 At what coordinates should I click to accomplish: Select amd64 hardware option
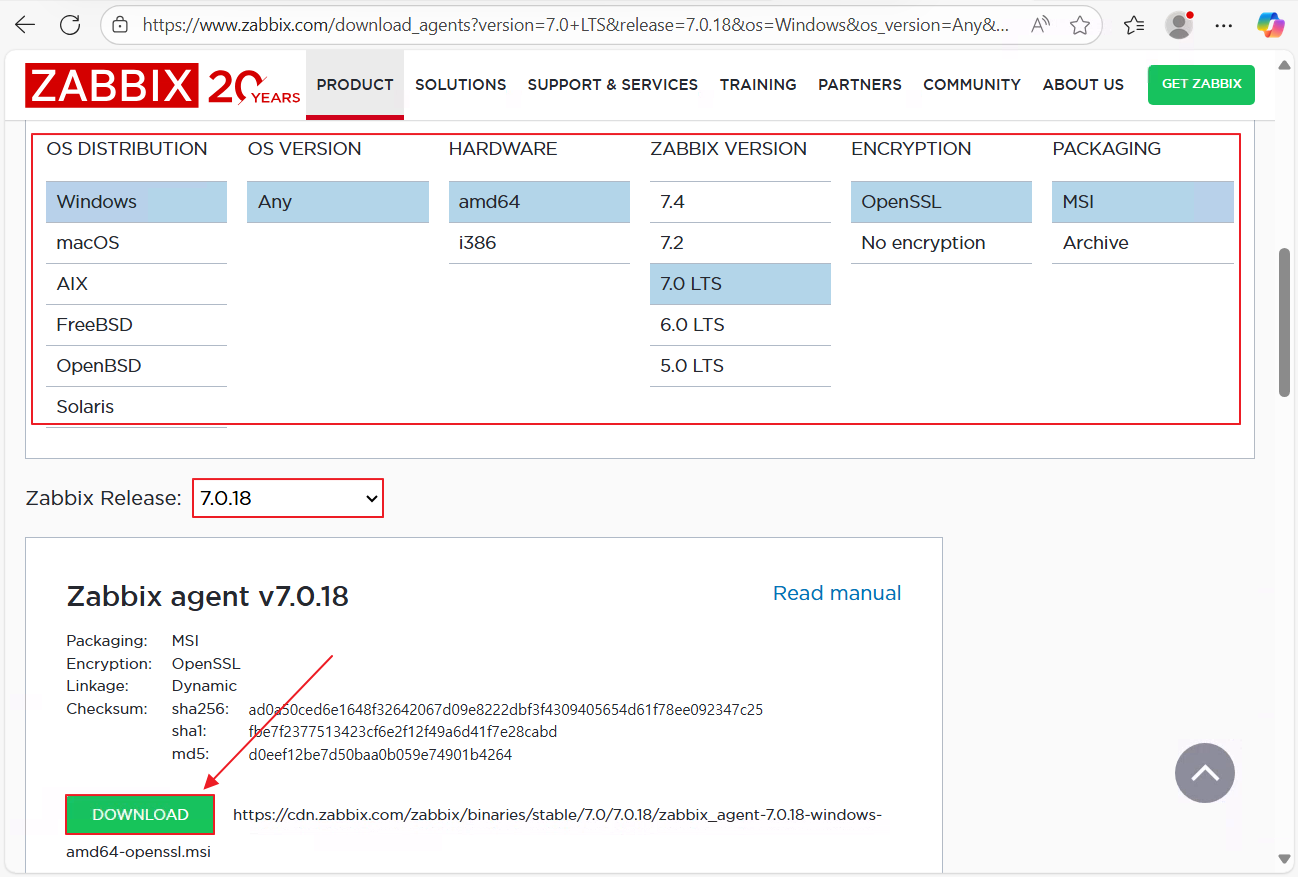(539, 201)
